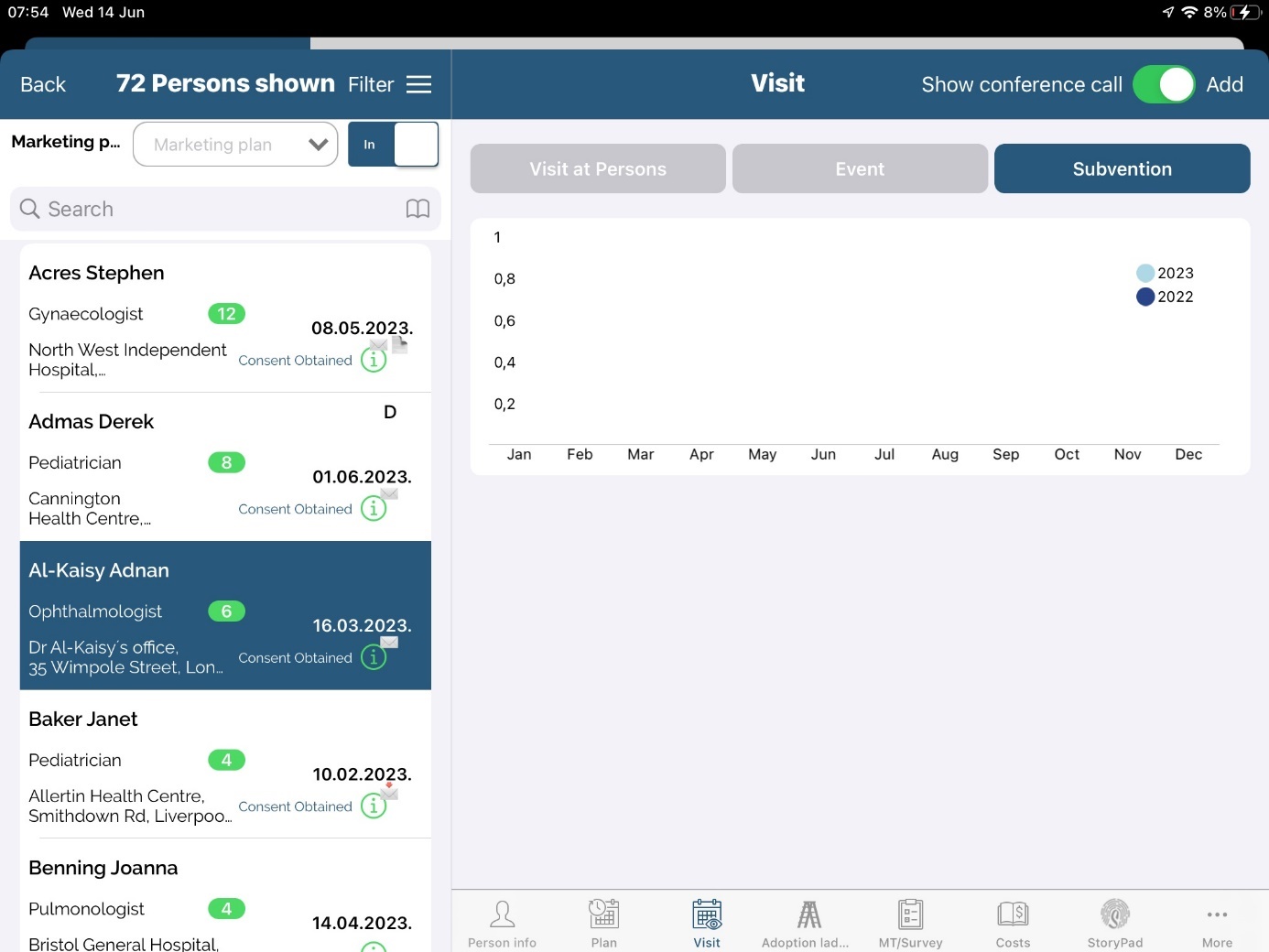The image size is (1269, 952).
Task: Tap the book icon in search bar
Action: click(418, 209)
